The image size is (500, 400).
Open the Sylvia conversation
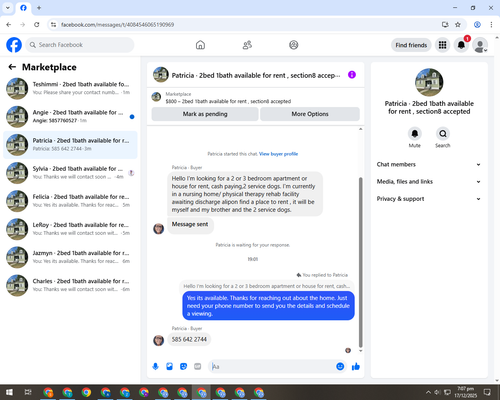[70, 173]
